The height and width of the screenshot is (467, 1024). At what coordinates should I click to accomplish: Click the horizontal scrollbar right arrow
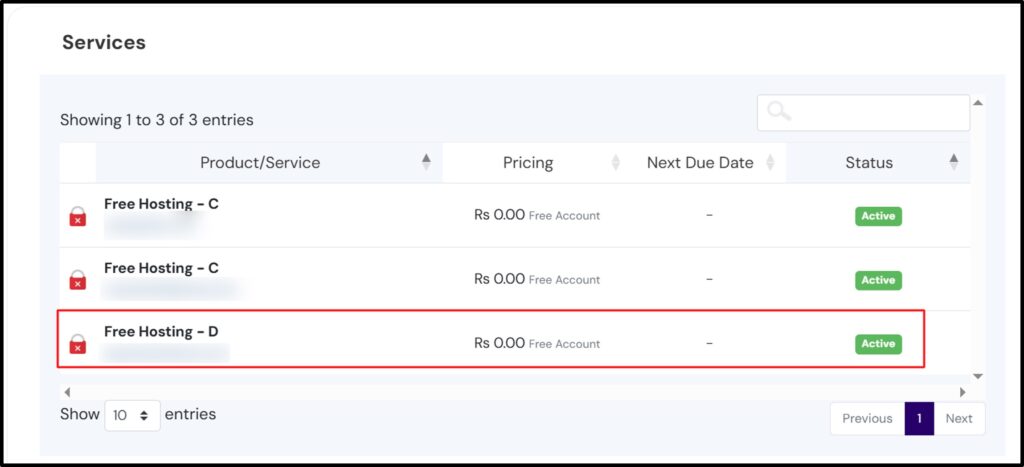[x=962, y=392]
